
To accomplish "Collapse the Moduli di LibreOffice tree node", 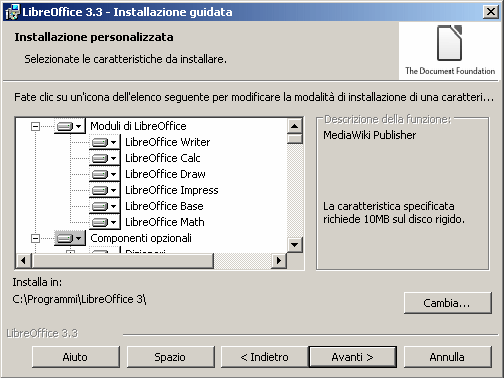I will [x=35, y=126].
